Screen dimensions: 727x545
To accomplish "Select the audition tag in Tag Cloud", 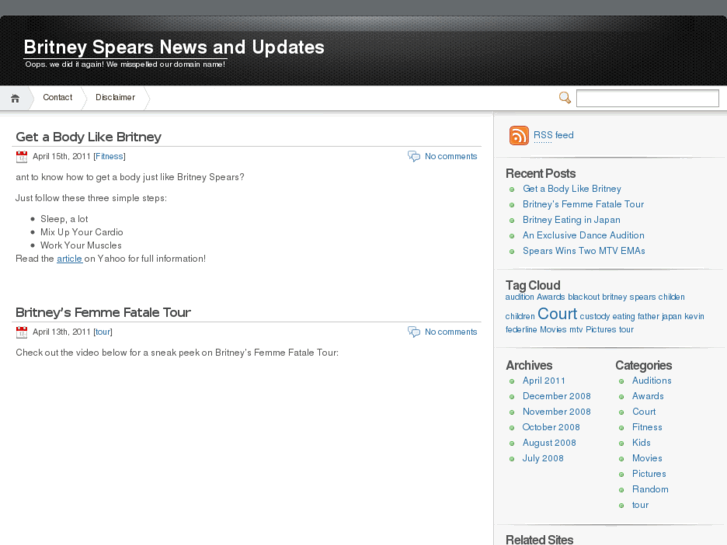I will tap(519, 297).
